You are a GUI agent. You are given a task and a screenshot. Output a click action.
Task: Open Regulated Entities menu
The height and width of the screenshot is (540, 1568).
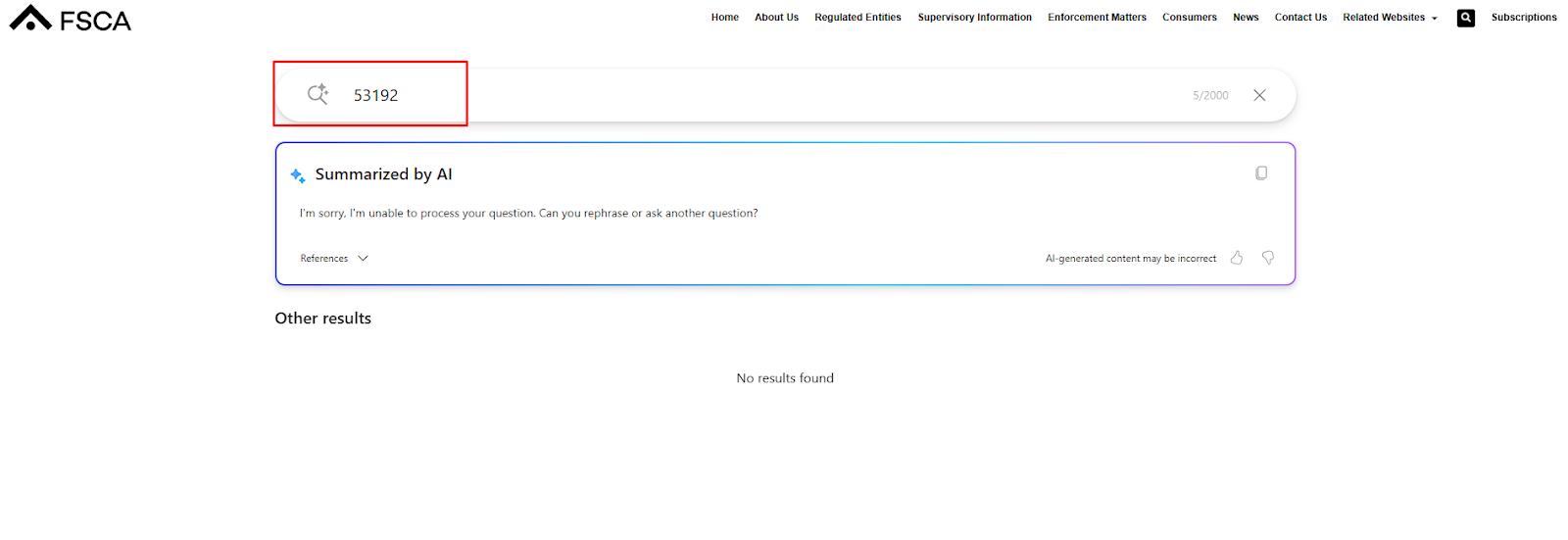[857, 18]
